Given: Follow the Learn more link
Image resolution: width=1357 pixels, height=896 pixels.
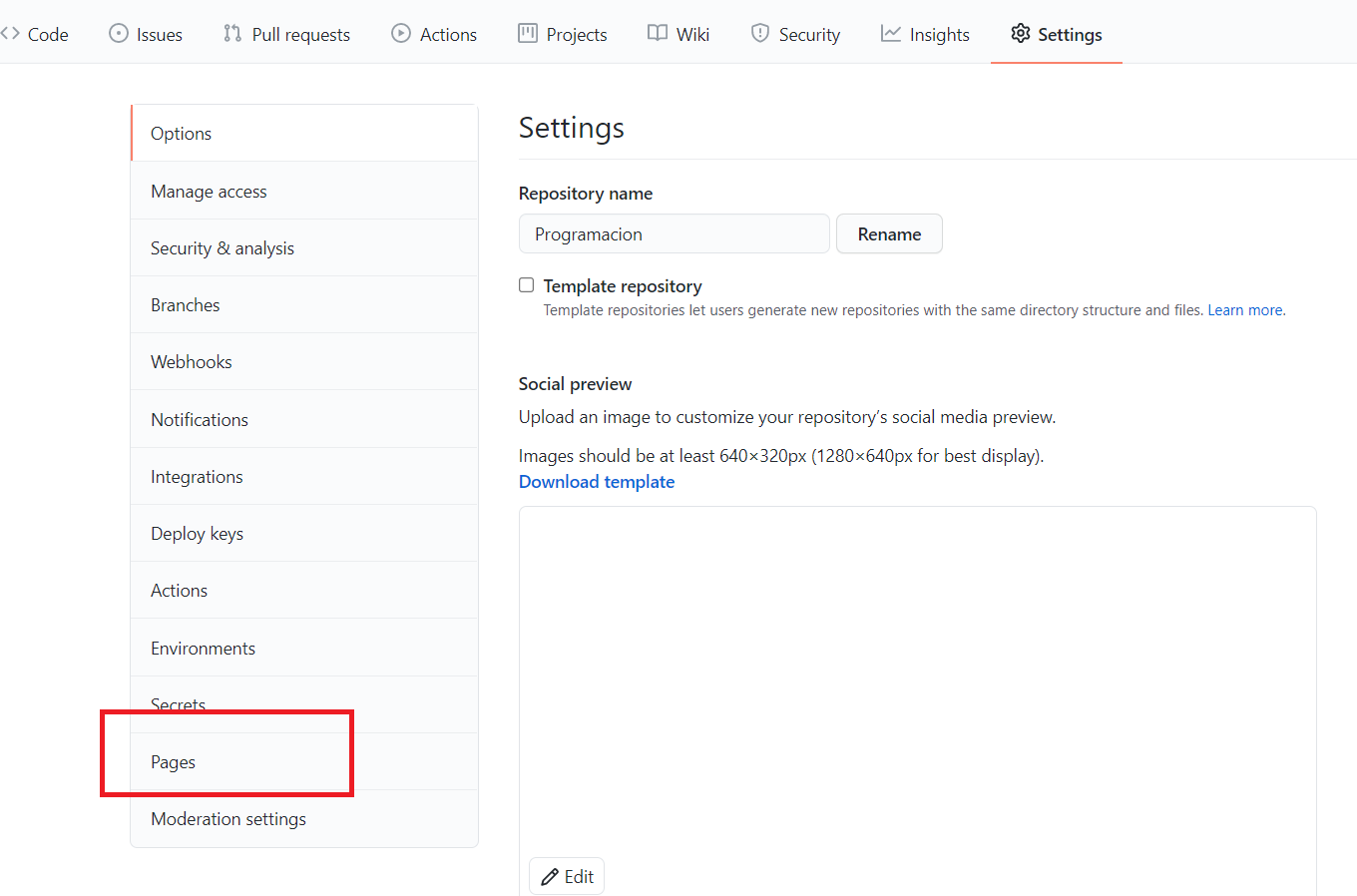Looking at the screenshot, I should 1245,310.
